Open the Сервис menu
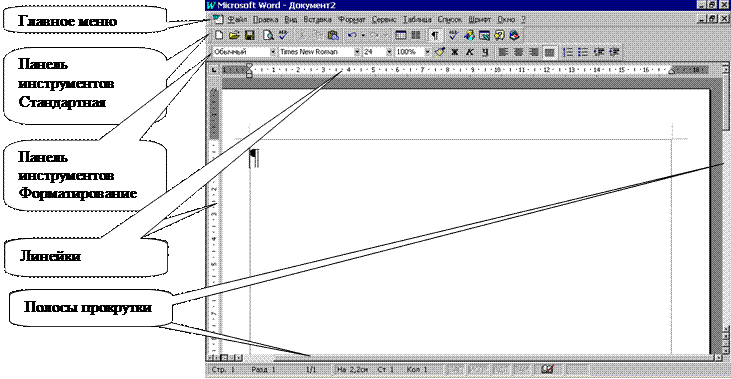The height and width of the screenshot is (379, 731). pyautogui.click(x=384, y=20)
